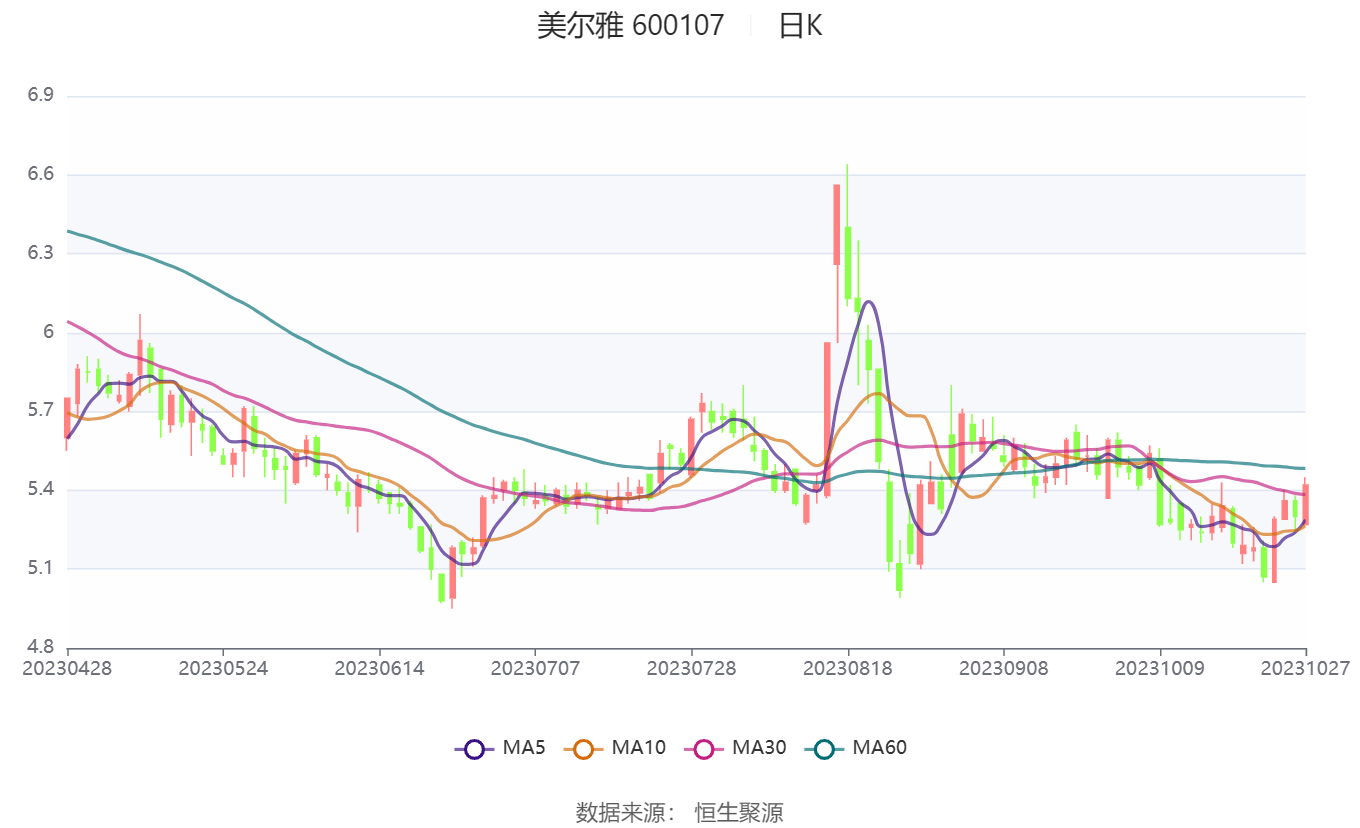Click the peak of the purple MA5 line
The image size is (1360, 828).
tap(868, 301)
